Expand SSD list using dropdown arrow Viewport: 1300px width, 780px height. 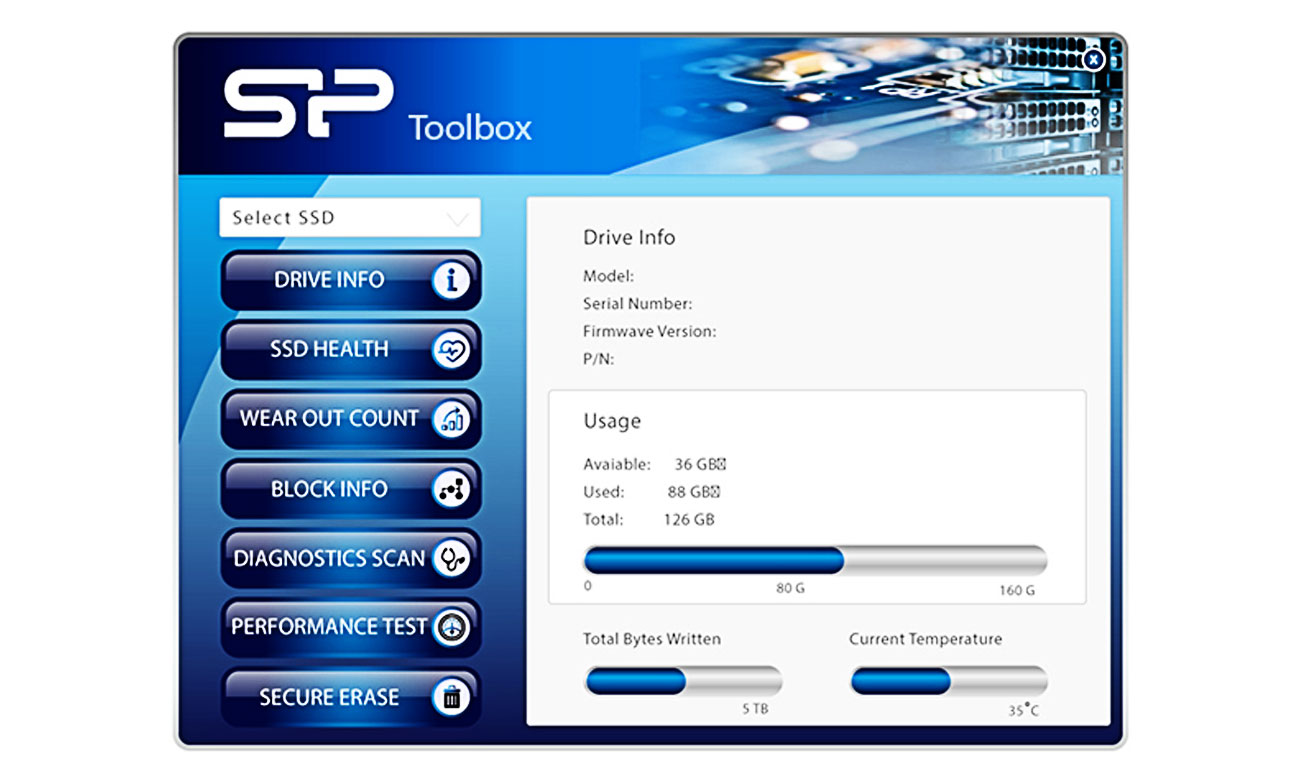point(457,219)
